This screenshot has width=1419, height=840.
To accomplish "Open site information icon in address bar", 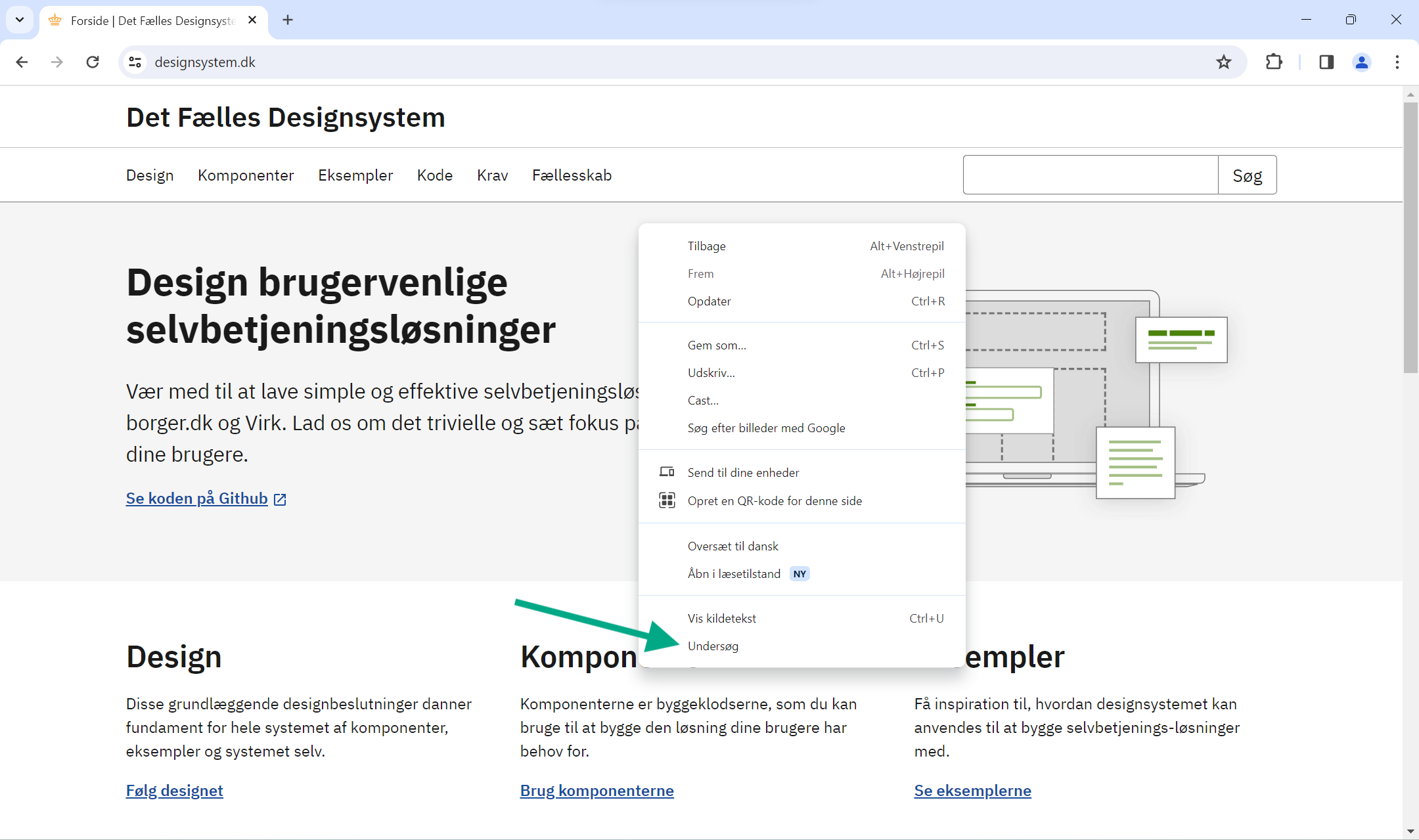I will click(135, 62).
